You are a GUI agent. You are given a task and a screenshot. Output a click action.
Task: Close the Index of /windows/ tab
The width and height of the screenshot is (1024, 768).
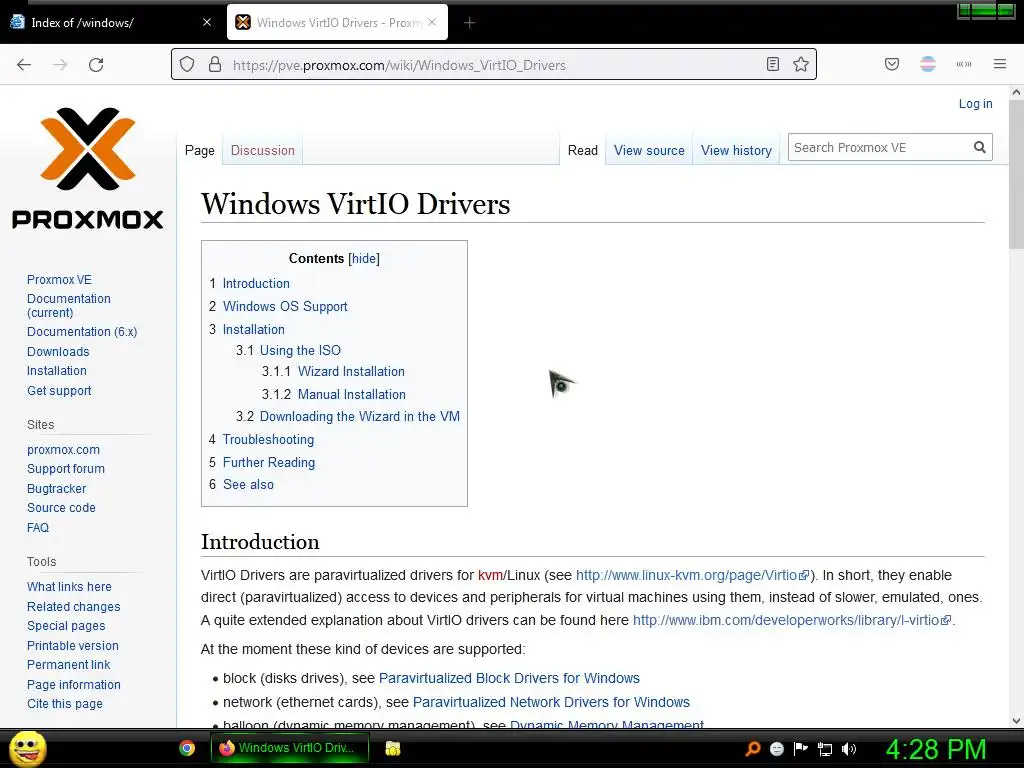207,22
